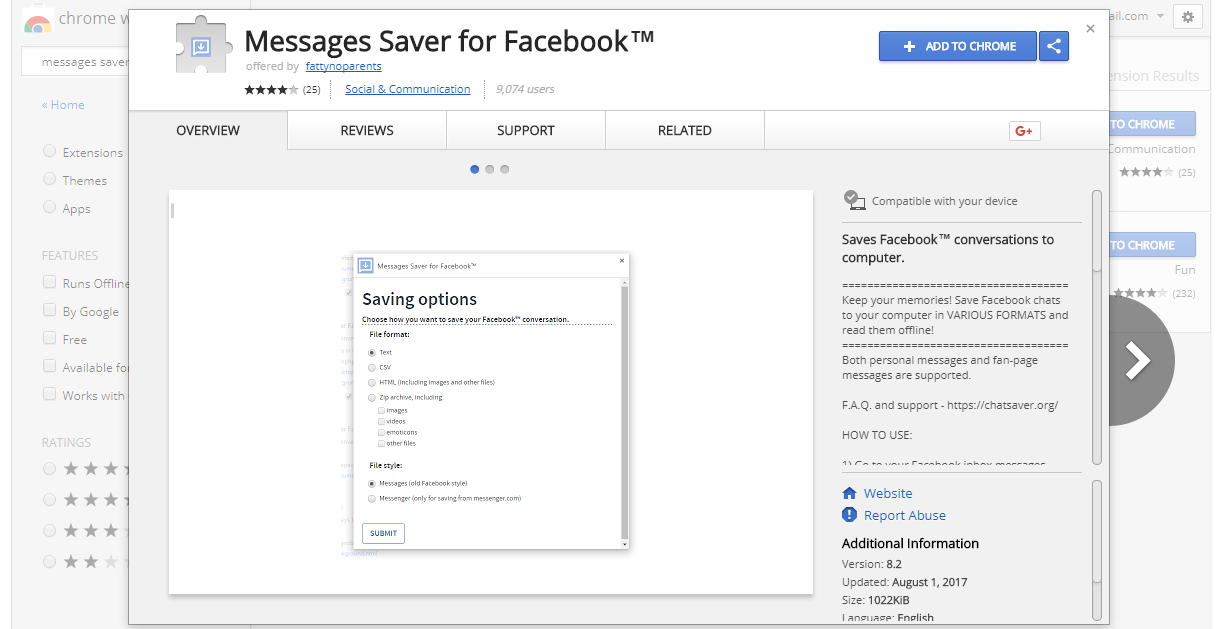This screenshot has height=629, width=1228.
Task: Toggle By Google checkbox
Action: (x=49, y=311)
